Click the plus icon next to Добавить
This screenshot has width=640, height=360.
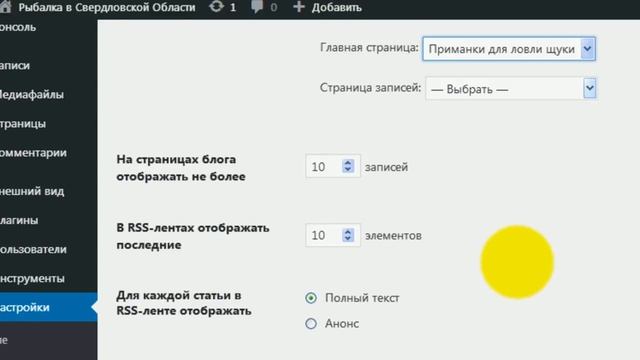(x=299, y=7)
